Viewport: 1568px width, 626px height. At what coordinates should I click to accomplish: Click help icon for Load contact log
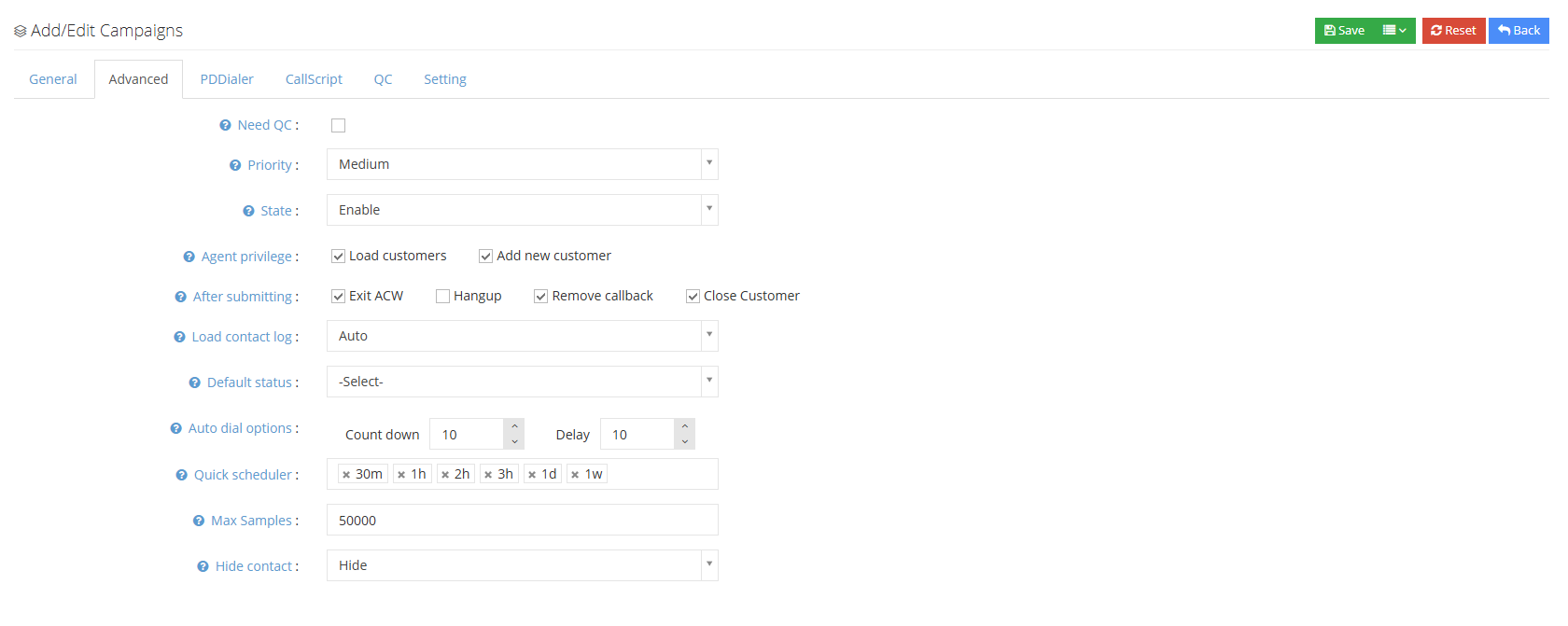pos(179,337)
